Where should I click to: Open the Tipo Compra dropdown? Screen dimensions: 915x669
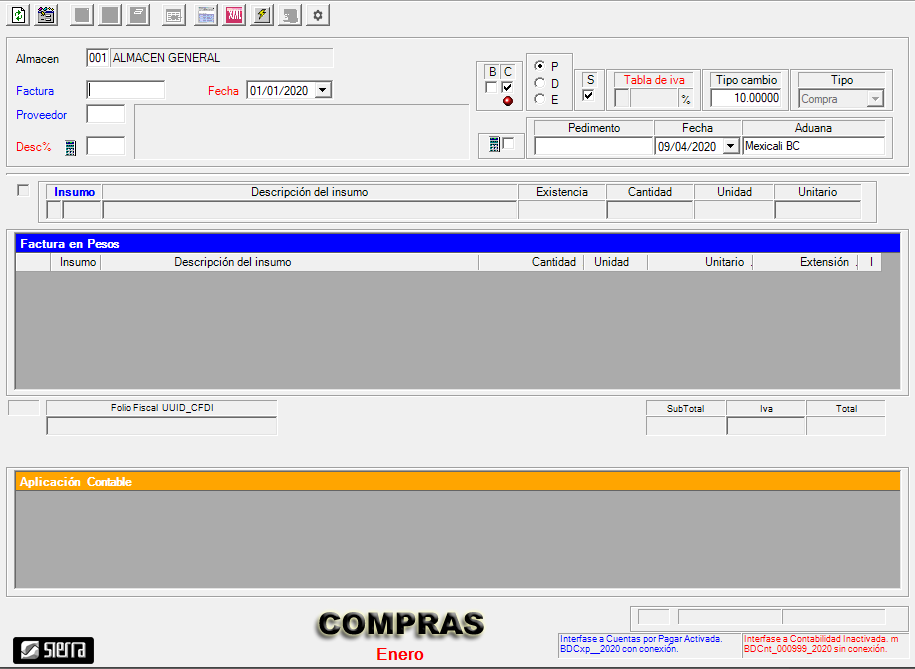tap(875, 99)
